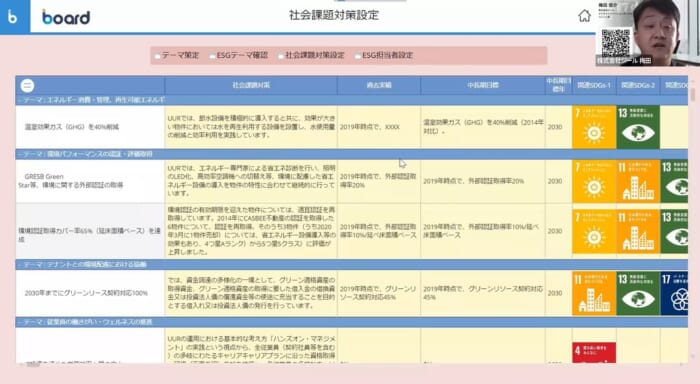Open the circular menu icon in table header
700x384 pixels.
[x=27, y=85]
